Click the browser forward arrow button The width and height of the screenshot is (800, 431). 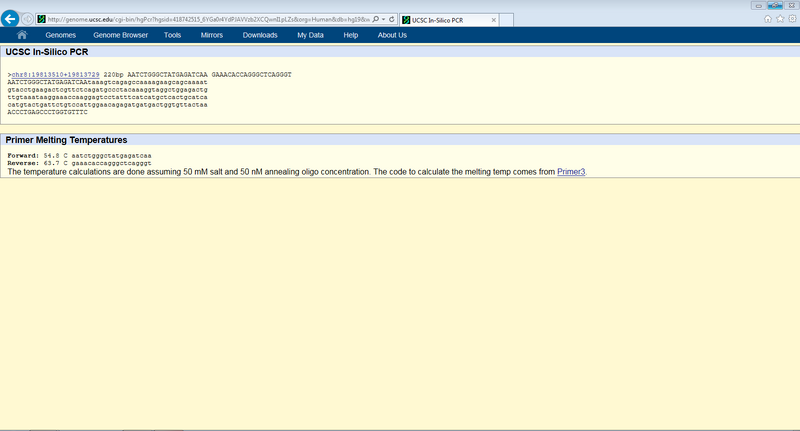28,19
